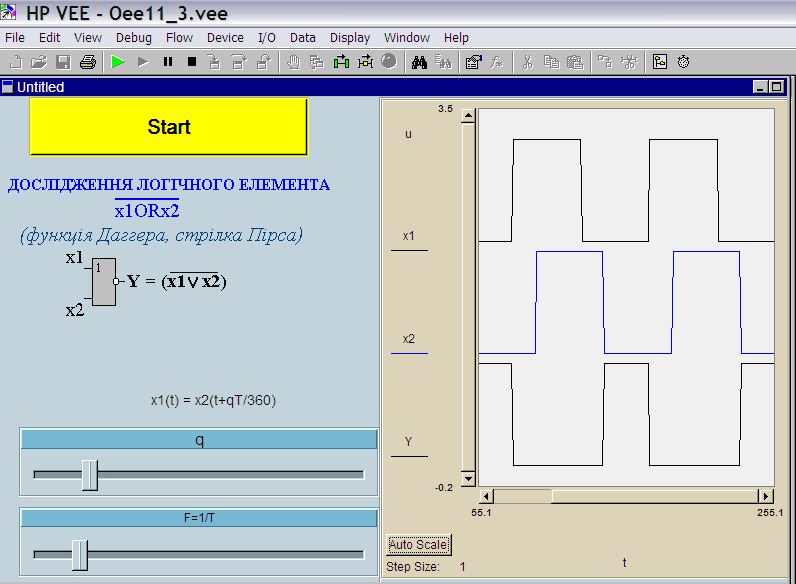The width and height of the screenshot is (796, 584).
Task: Select the x1 trace label
Action: pyautogui.click(x=409, y=237)
